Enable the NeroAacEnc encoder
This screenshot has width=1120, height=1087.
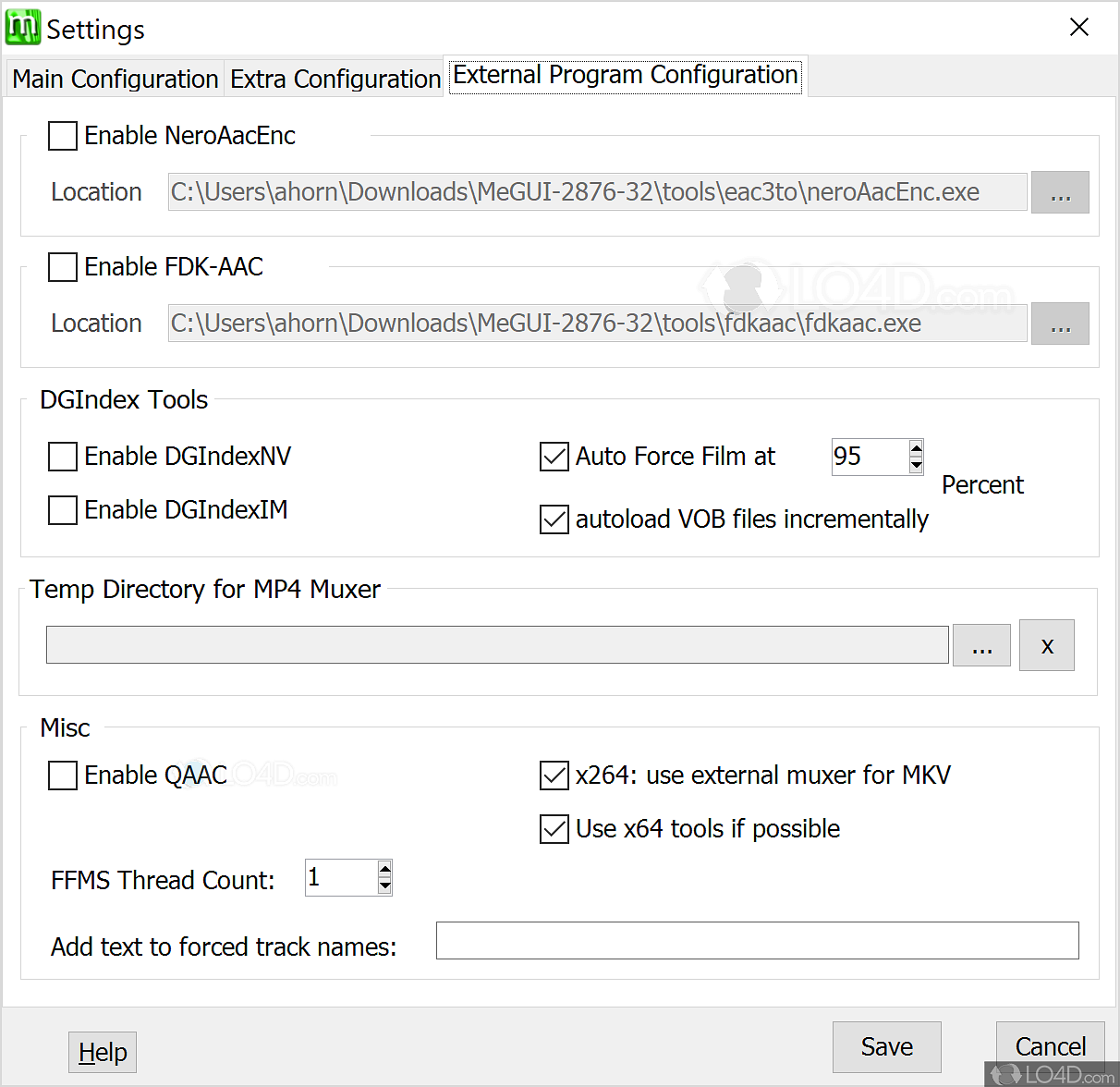coord(62,136)
